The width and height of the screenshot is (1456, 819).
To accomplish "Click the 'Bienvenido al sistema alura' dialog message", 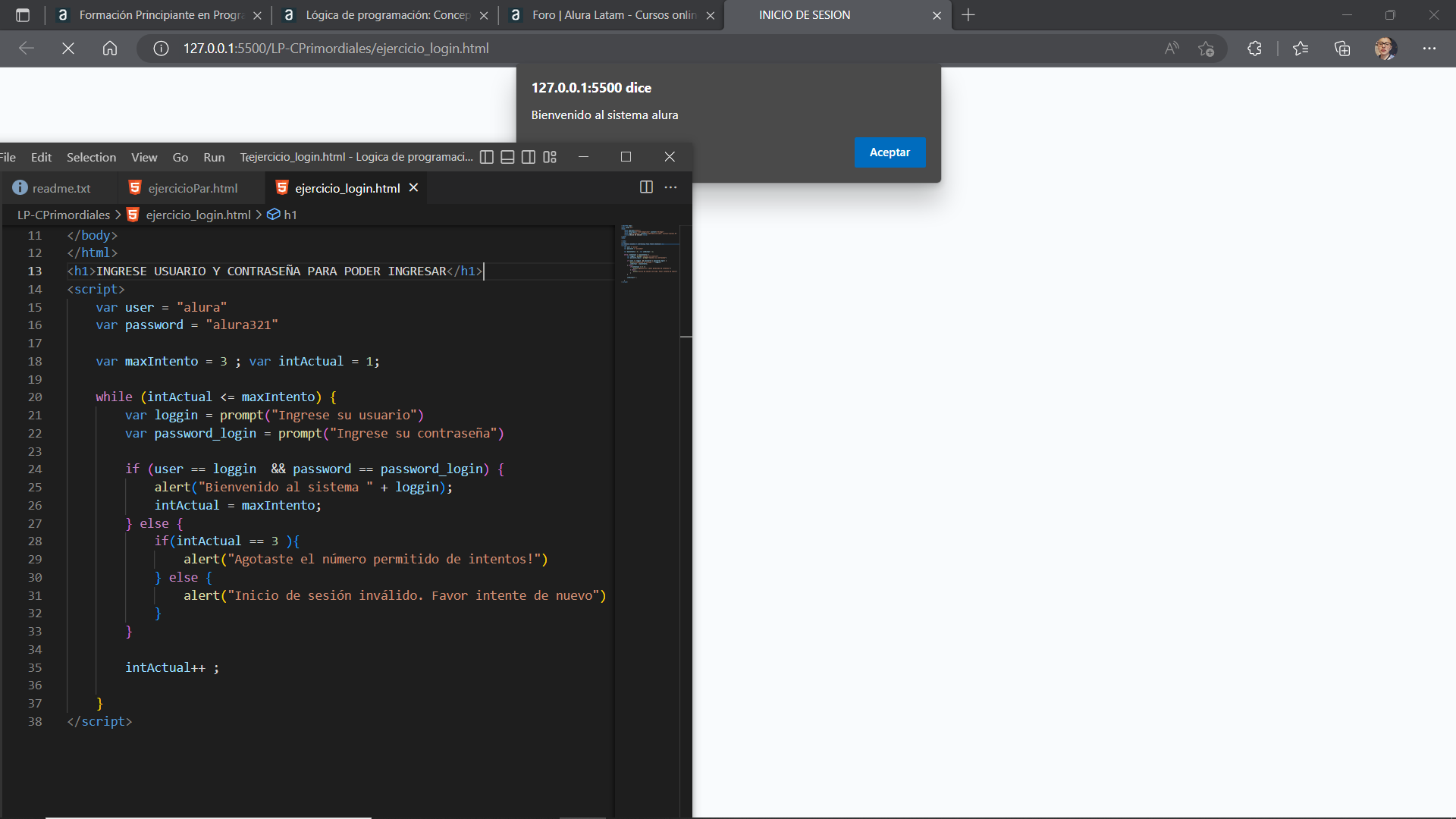I will pos(604,115).
